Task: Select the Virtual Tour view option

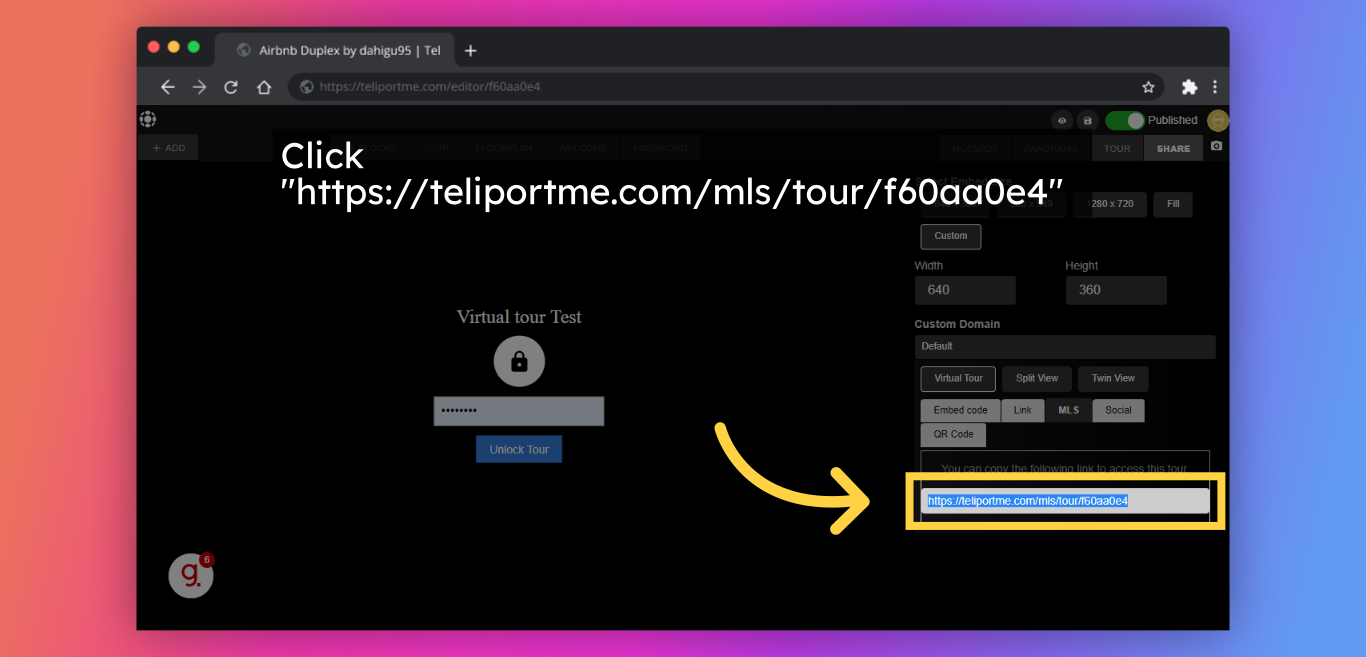Action: 958,378
